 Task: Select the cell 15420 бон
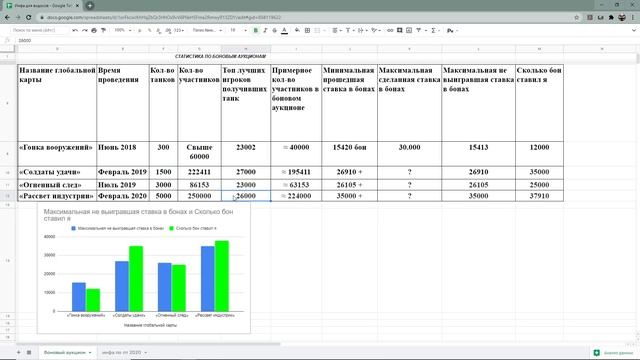pyautogui.click(x=349, y=154)
